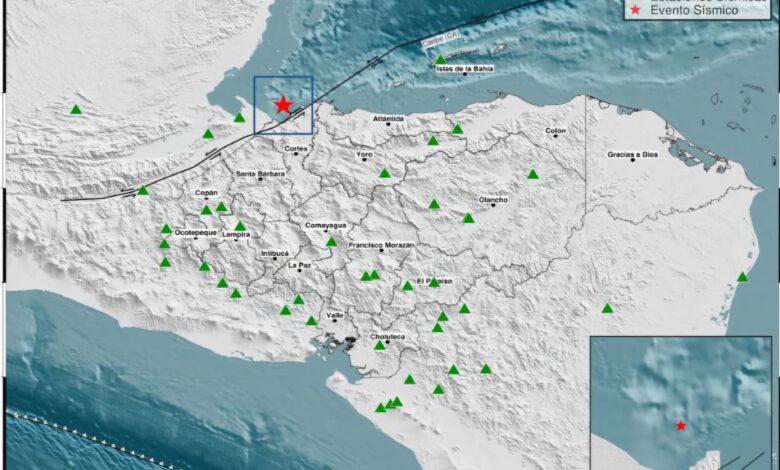Click the green station triangle on Islas de la Bahía
The height and width of the screenshot is (470, 780).
(x=440, y=60)
